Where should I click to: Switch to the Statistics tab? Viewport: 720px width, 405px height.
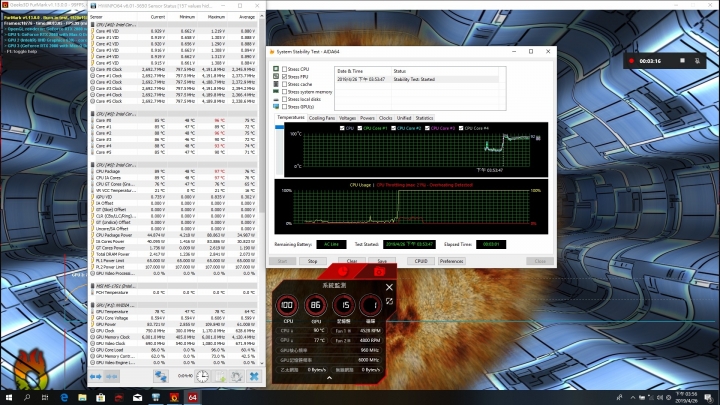point(424,118)
